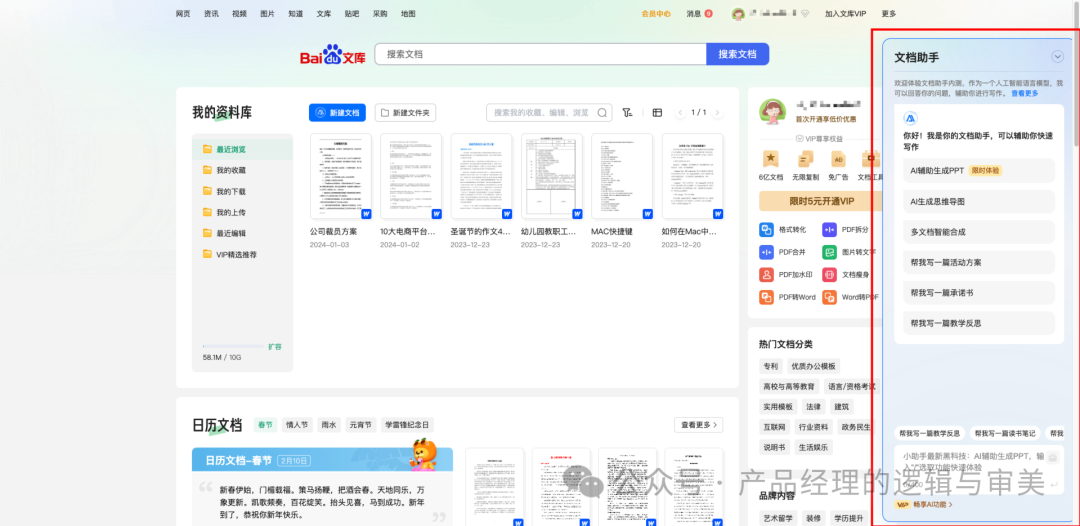Image resolution: width=1080 pixels, height=526 pixels.
Task: Switch library to list view via layout icon
Action: click(x=657, y=112)
